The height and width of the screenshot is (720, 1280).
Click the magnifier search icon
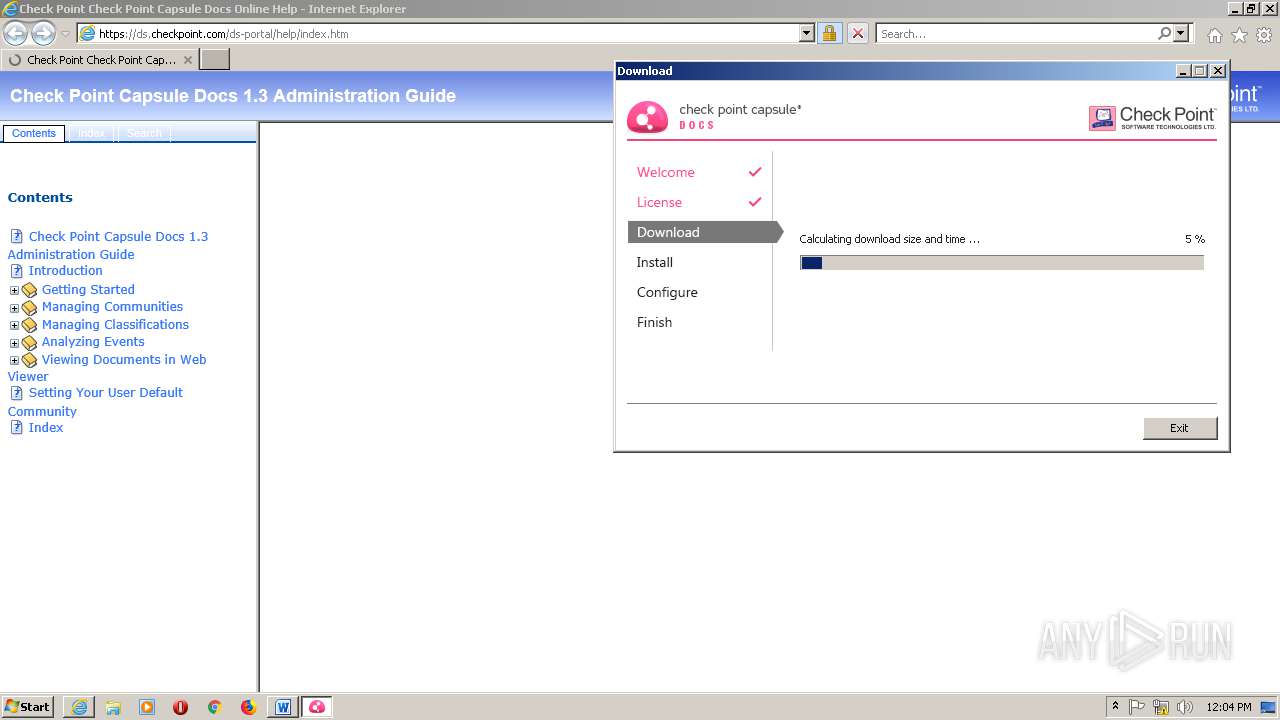point(1164,33)
